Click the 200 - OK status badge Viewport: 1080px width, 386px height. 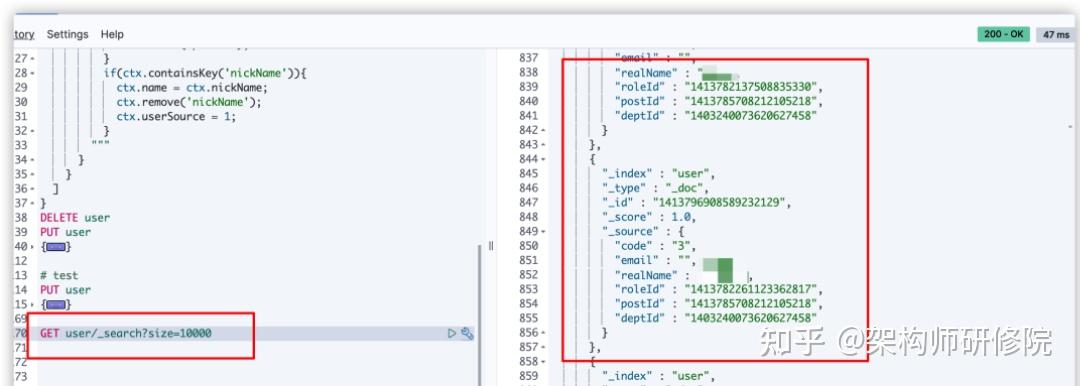point(1003,34)
